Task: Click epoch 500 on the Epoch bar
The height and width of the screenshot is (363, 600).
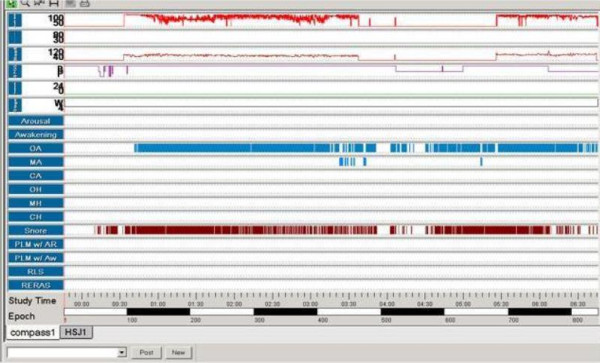Action: pos(386,320)
